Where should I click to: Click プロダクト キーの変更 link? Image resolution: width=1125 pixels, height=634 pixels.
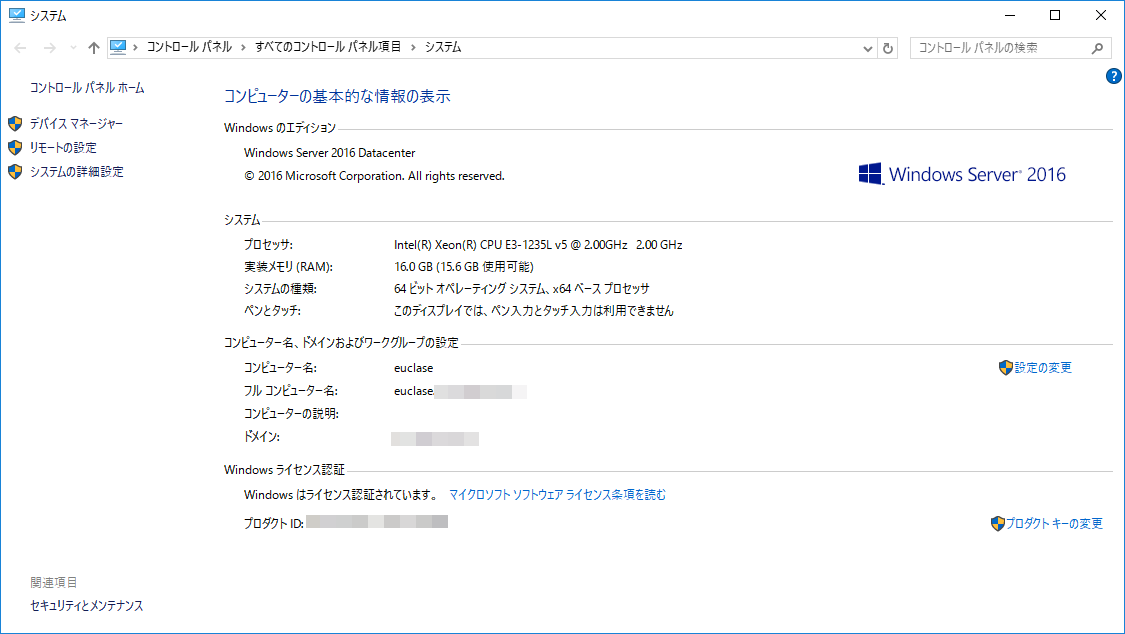pos(1054,524)
